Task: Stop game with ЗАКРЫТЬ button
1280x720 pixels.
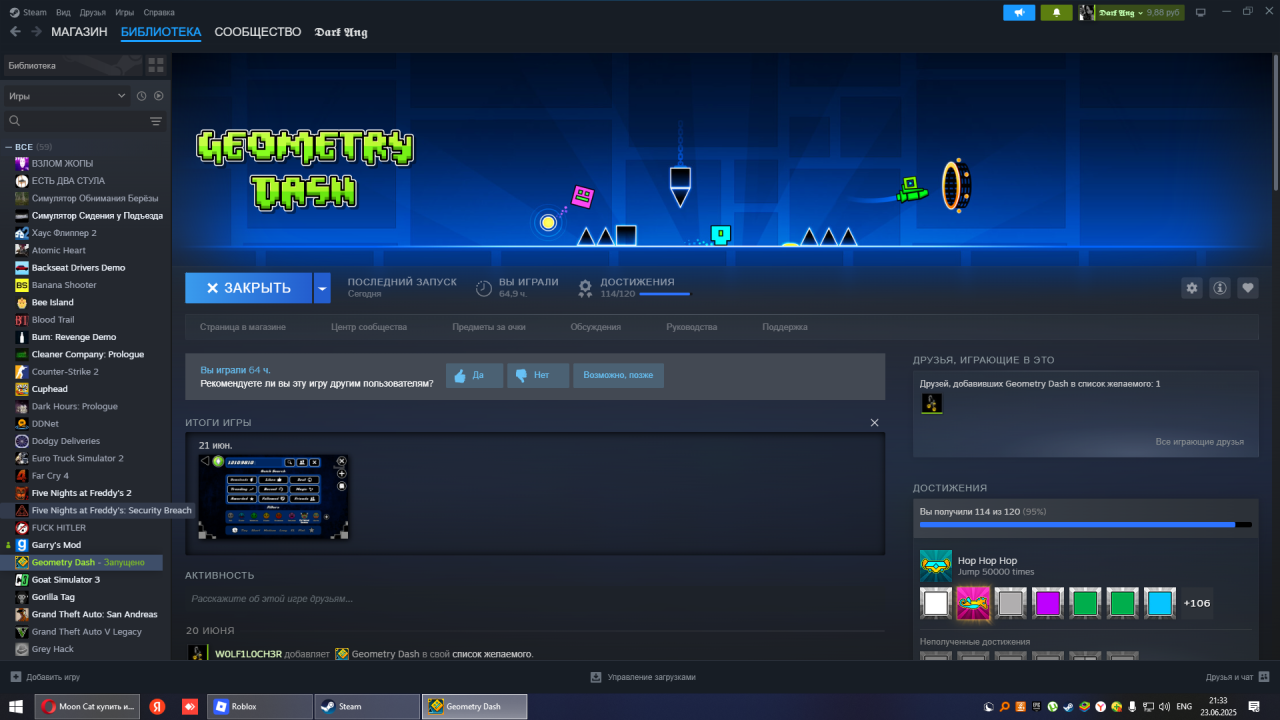Action: 249,288
